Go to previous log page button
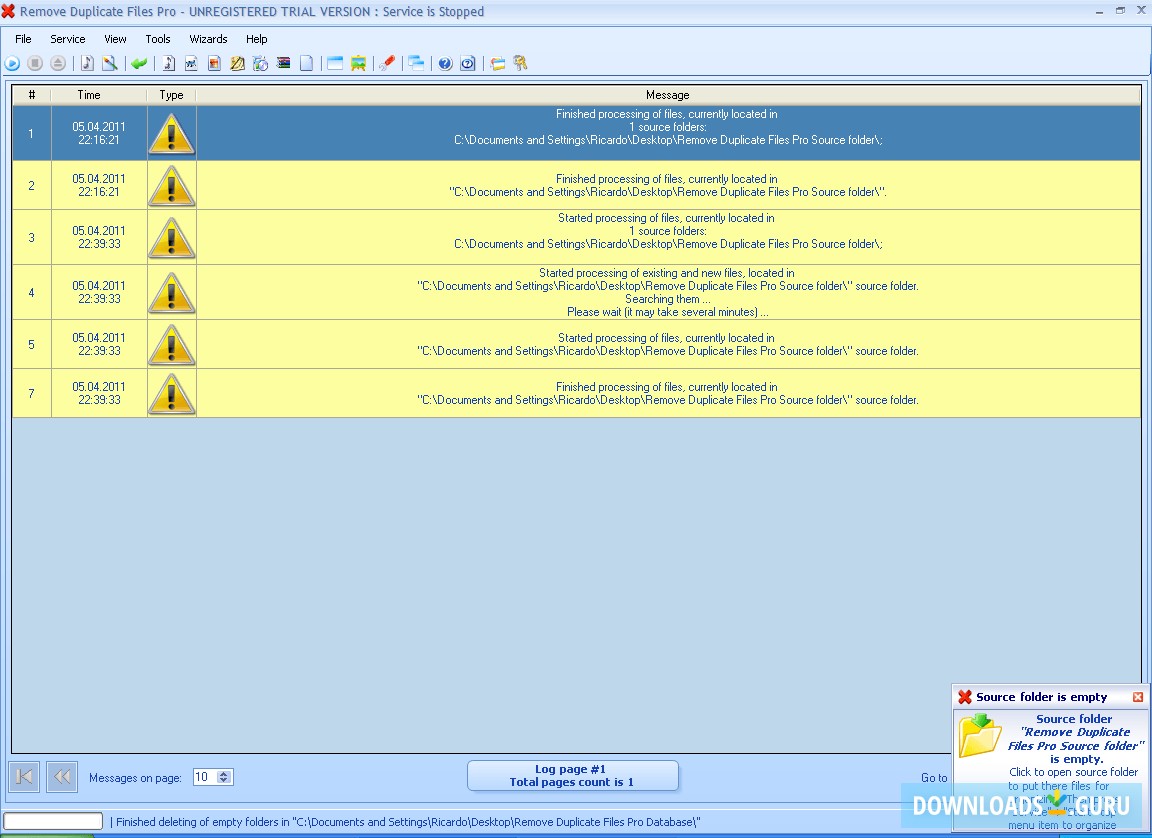The width and height of the screenshot is (1152, 838). pos(62,777)
